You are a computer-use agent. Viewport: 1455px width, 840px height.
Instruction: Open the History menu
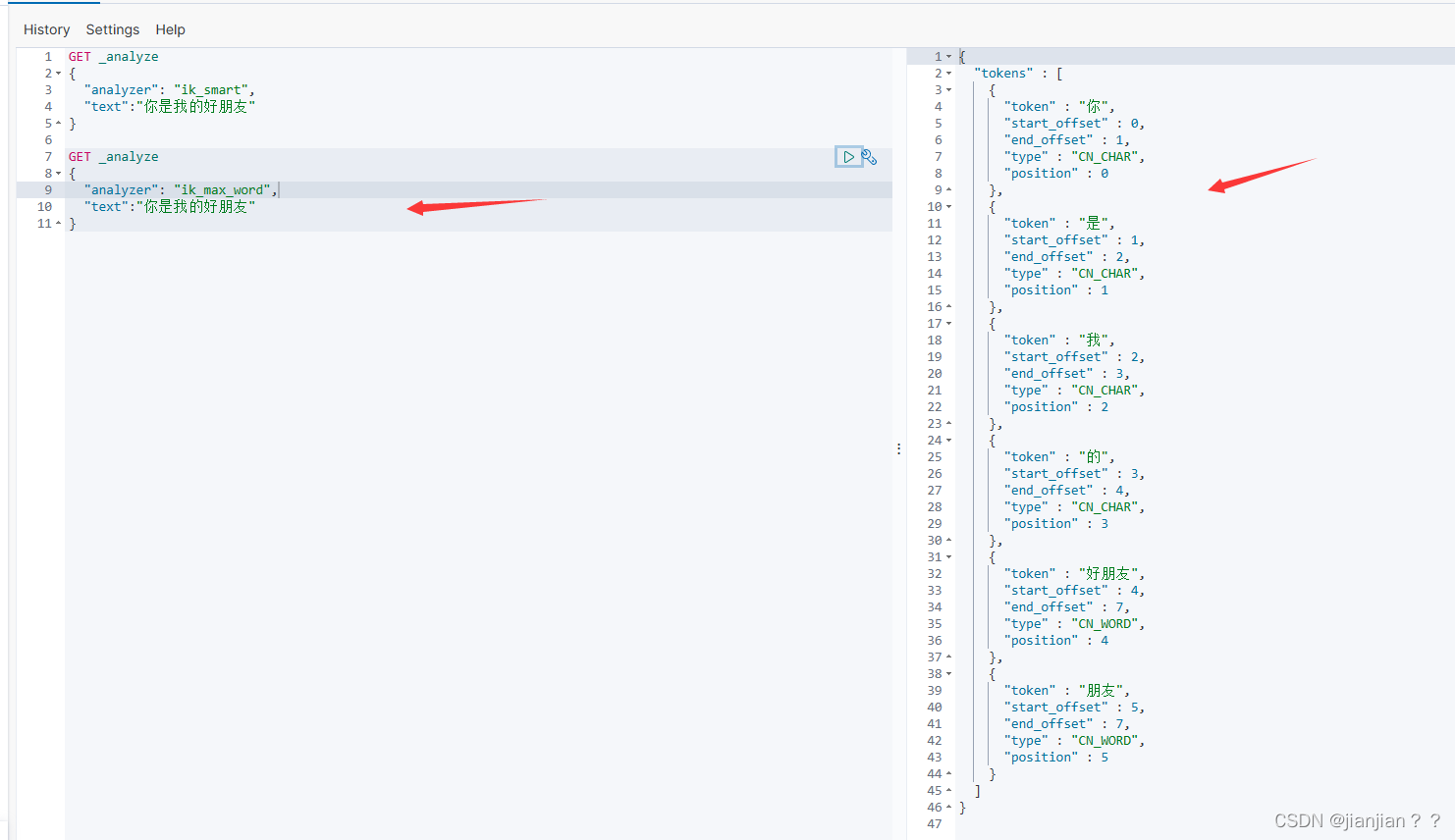[46, 29]
